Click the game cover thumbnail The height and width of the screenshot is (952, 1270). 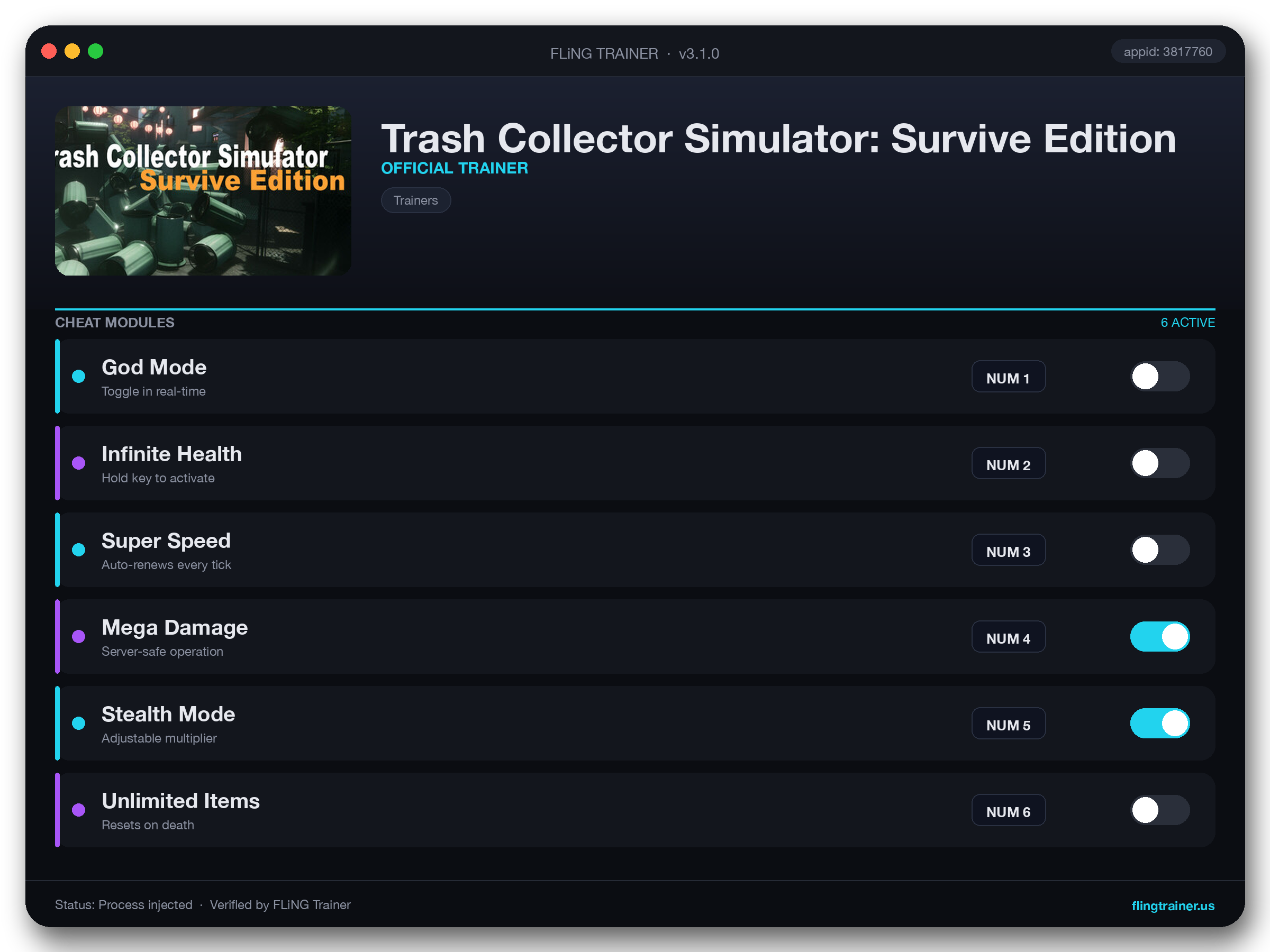(x=203, y=190)
